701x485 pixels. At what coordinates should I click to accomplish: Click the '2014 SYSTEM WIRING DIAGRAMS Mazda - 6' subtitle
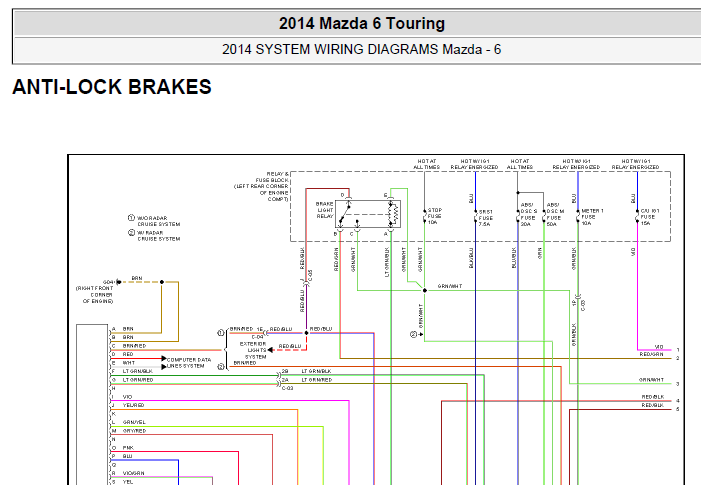coord(361,49)
